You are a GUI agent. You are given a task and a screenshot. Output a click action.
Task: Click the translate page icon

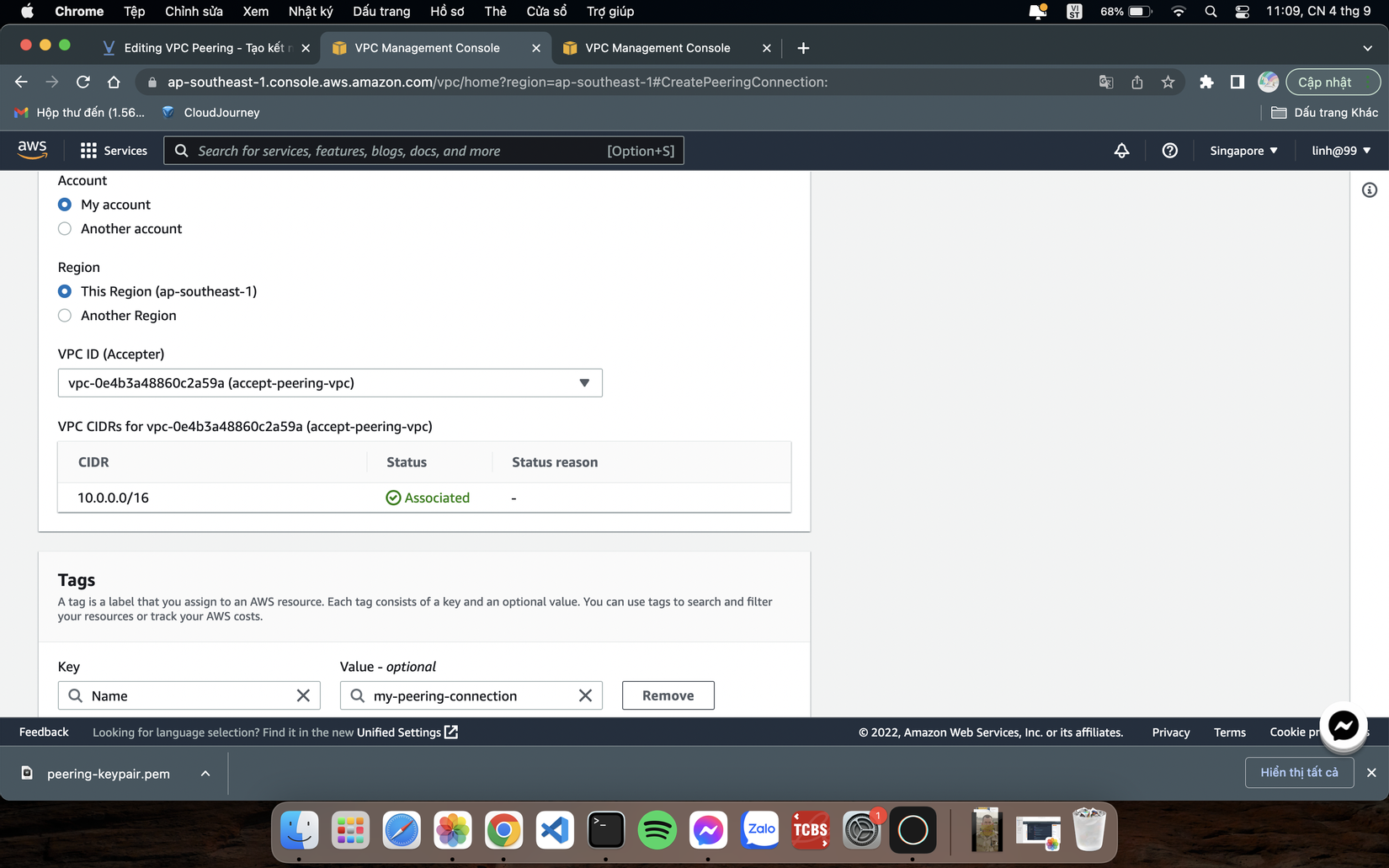pyautogui.click(x=1106, y=82)
